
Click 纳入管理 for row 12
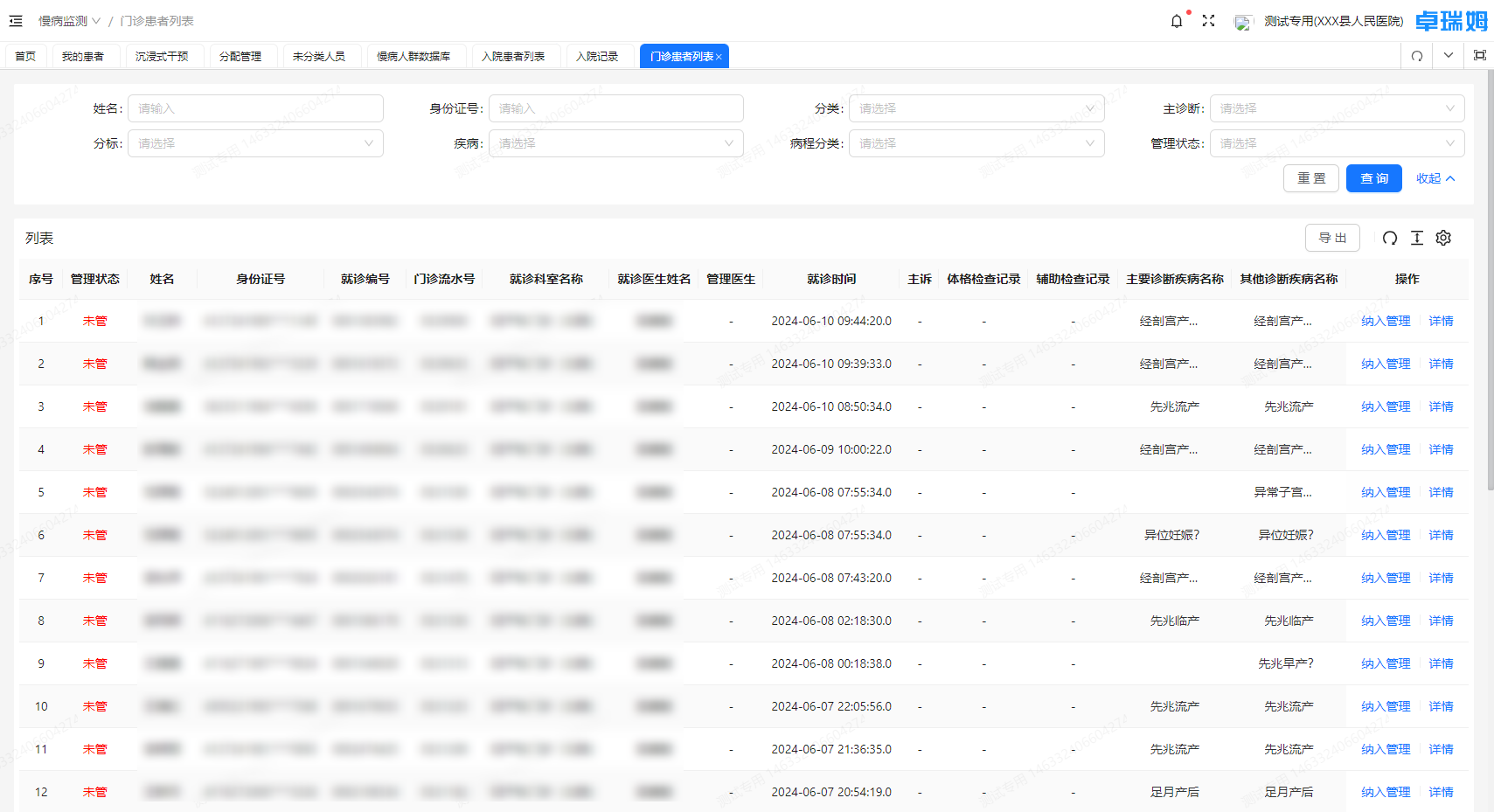[x=1386, y=792]
